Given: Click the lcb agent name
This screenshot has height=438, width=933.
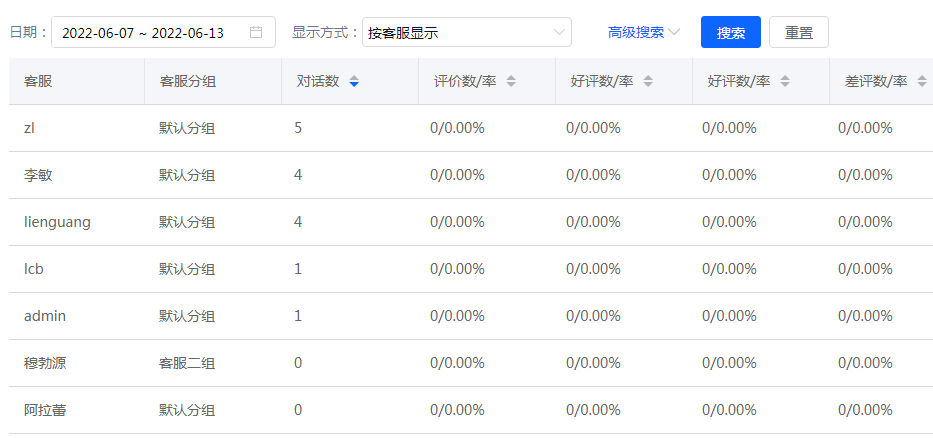Looking at the screenshot, I should (34, 269).
